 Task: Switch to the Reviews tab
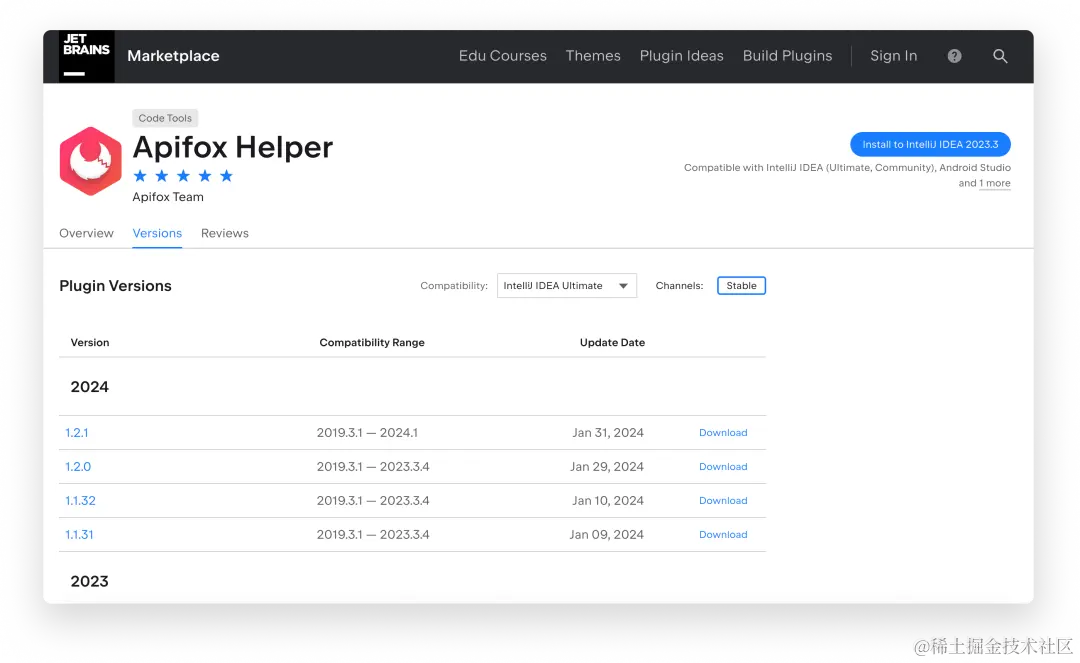coord(225,233)
